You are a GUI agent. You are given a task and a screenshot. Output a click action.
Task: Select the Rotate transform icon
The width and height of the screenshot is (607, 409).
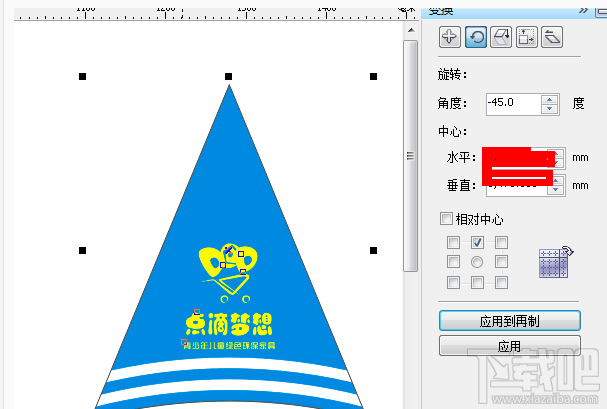tap(476, 37)
